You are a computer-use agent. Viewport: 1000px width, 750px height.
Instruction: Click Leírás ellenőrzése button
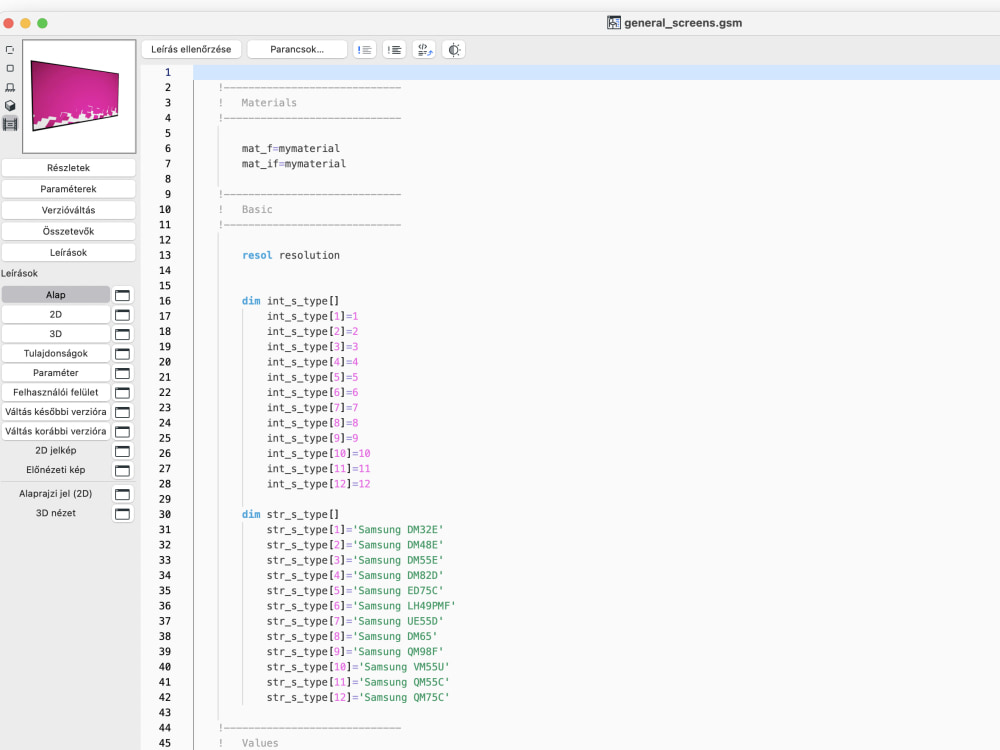[191, 49]
